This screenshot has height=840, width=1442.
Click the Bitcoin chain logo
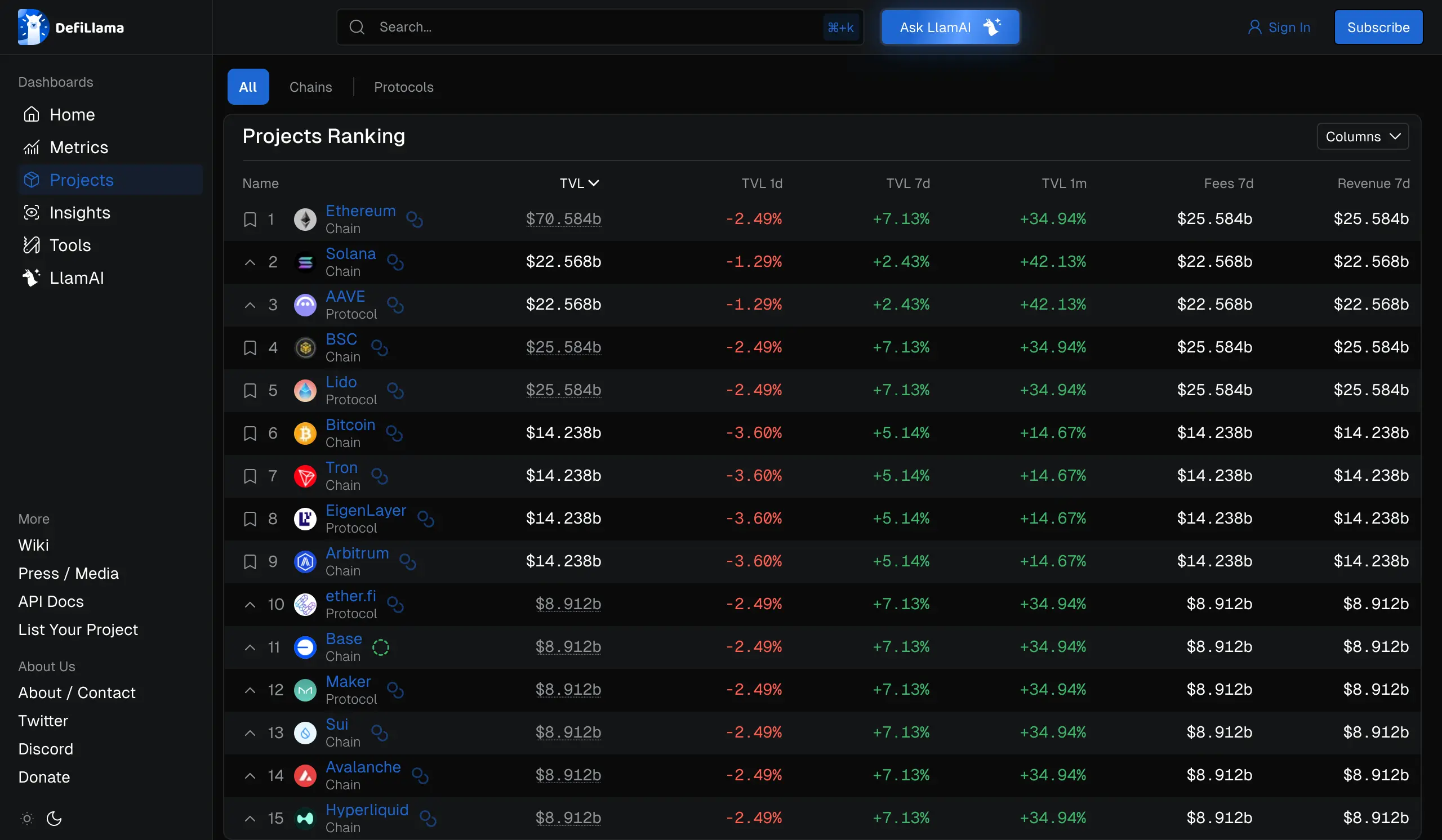click(x=305, y=434)
